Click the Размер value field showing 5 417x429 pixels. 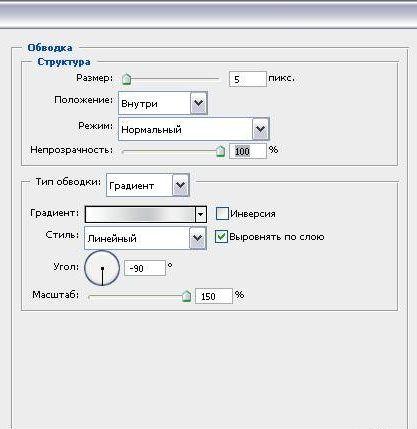coord(248,79)
